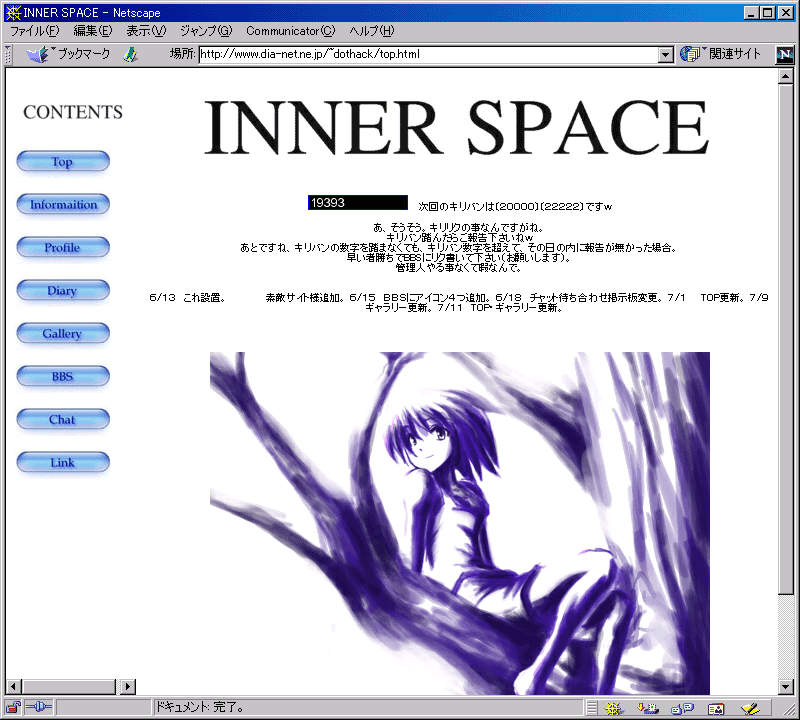Open the ジャンプ(G) menu
Viewport: 800px width, 720px height.
coord(206,31)
